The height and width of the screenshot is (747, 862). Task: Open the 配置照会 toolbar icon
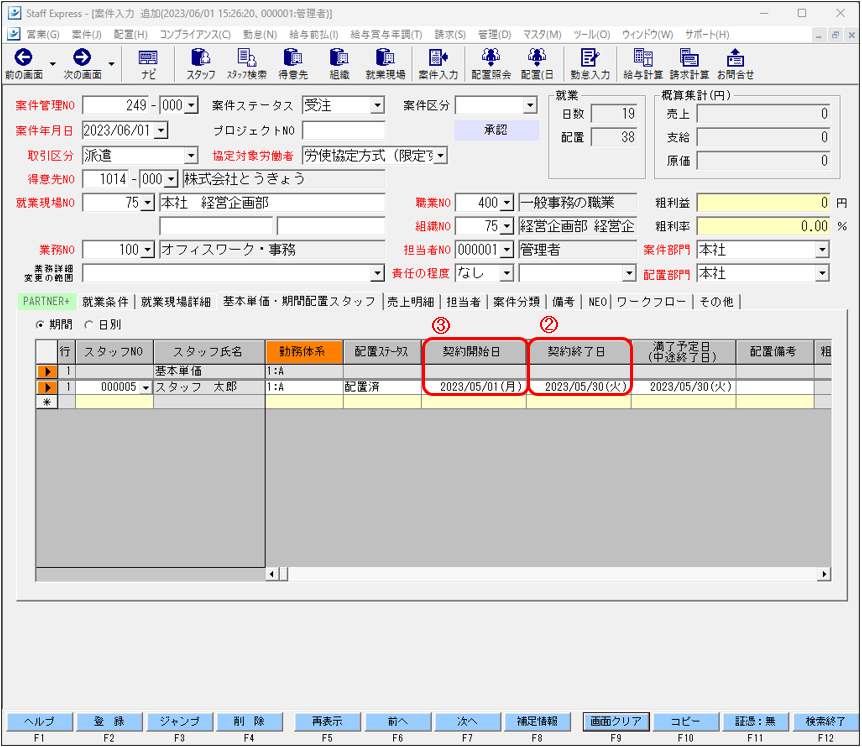pyautogui.click(x=491, y=64)
